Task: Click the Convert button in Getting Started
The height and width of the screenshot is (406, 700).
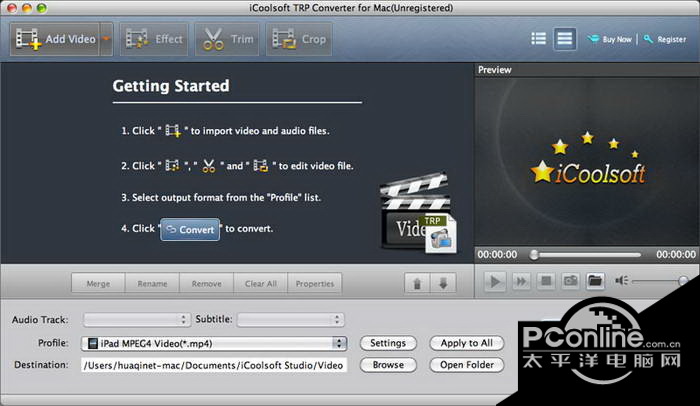Action: click(190, 230)
